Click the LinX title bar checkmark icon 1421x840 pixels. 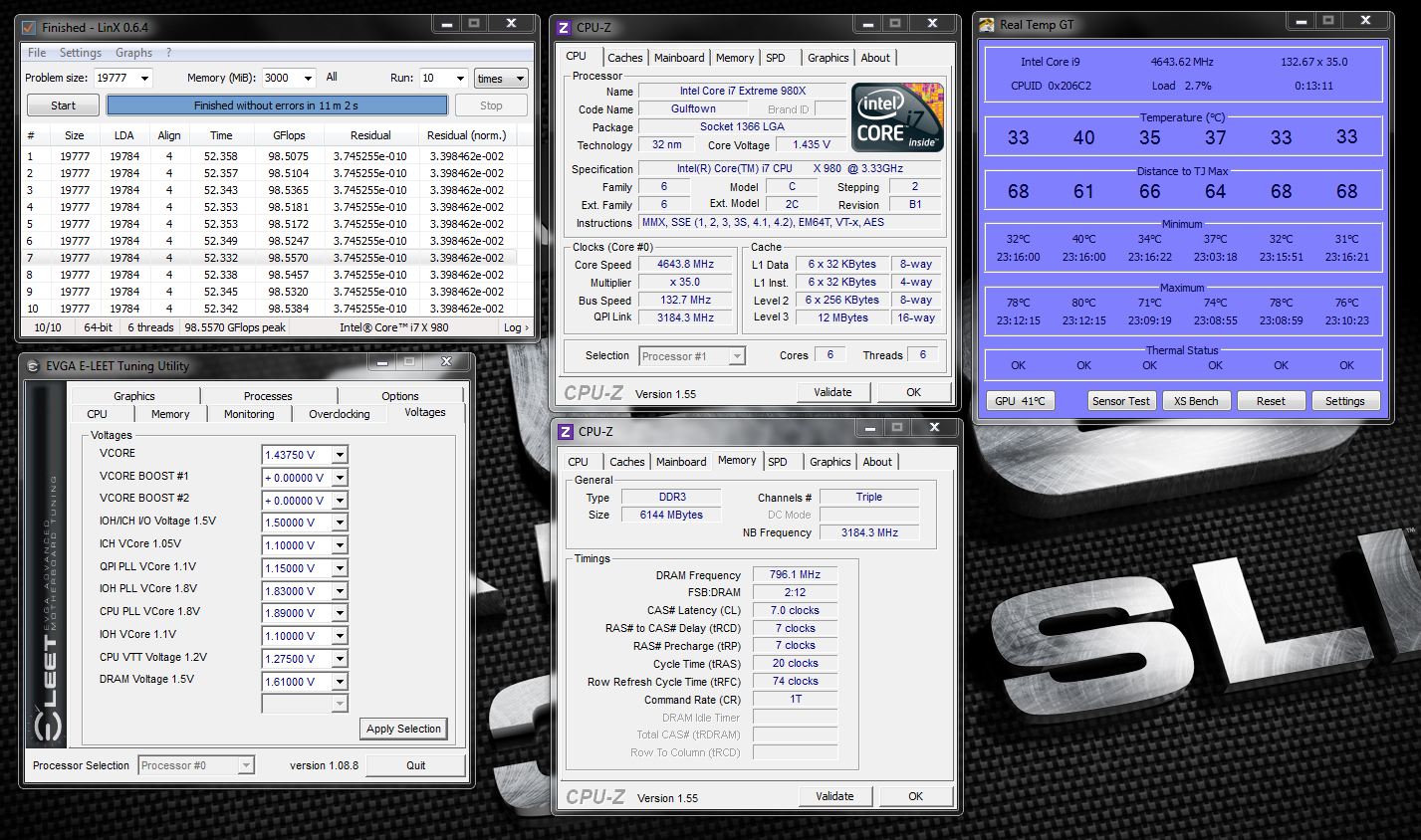click(29, 27)
